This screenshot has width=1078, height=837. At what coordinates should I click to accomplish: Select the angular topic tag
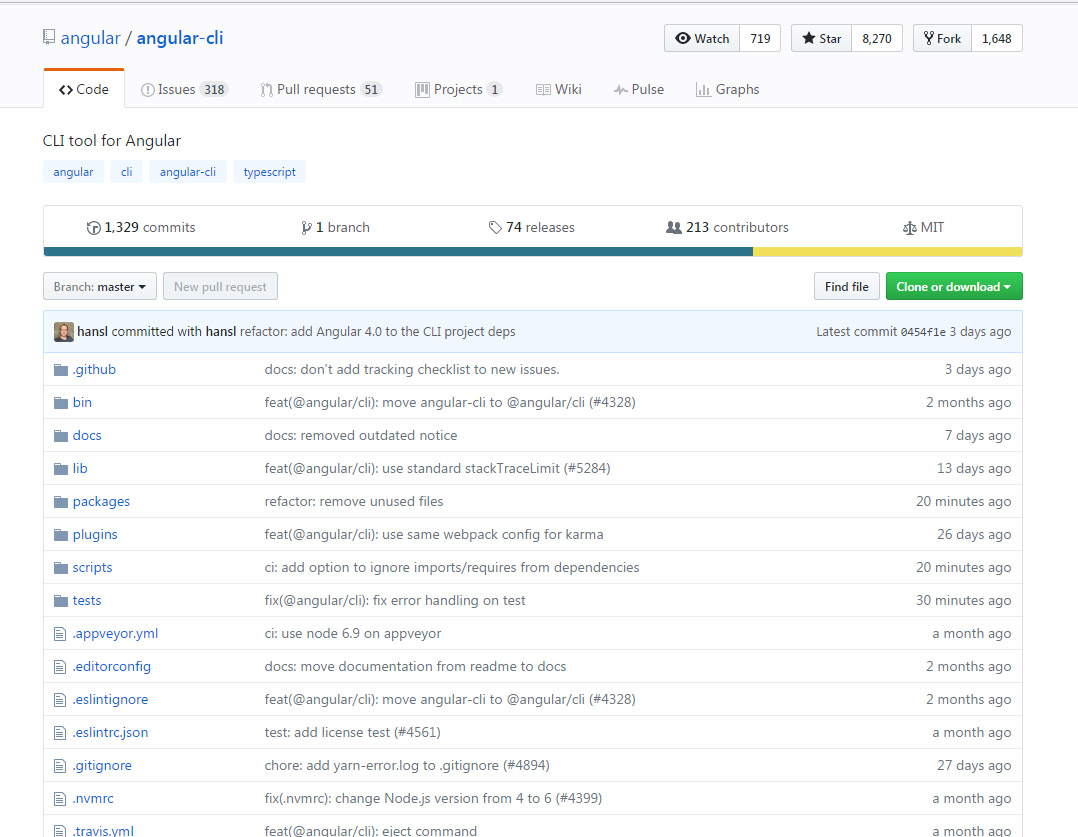click(74, 172)
